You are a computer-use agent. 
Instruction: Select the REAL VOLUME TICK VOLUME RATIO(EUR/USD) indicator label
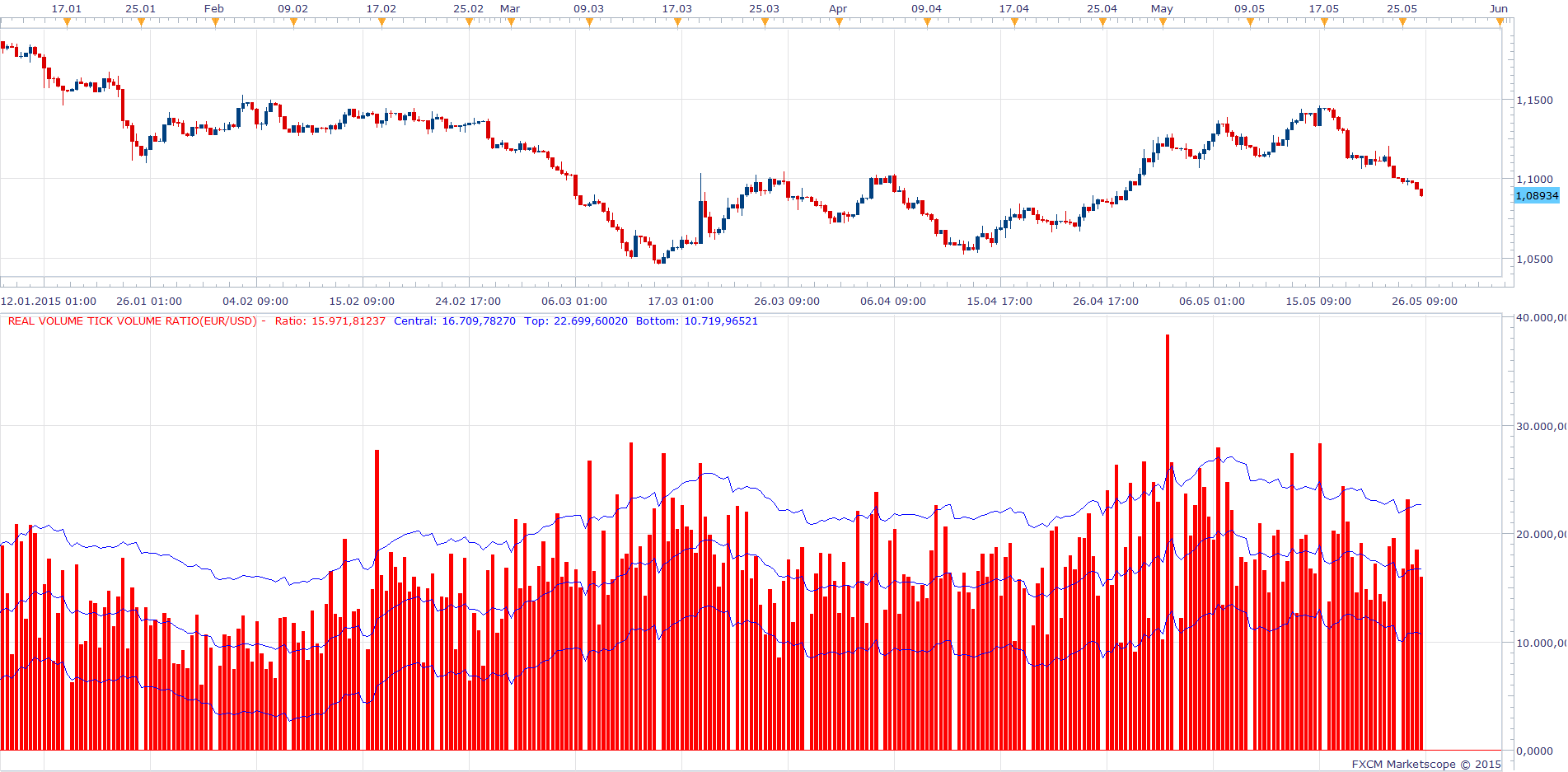coord(133,320)
